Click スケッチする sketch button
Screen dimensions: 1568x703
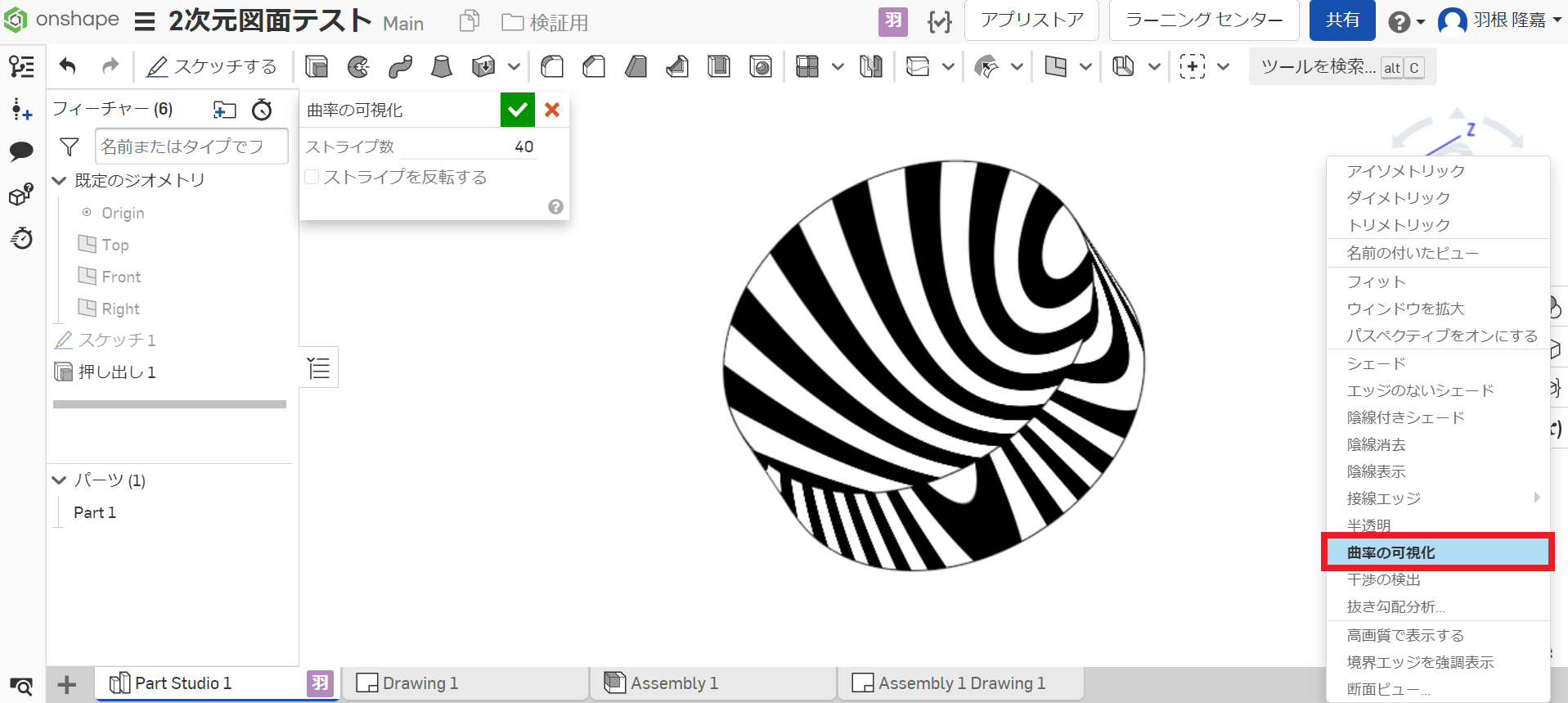pyautogui.click(x=212, y=66)
